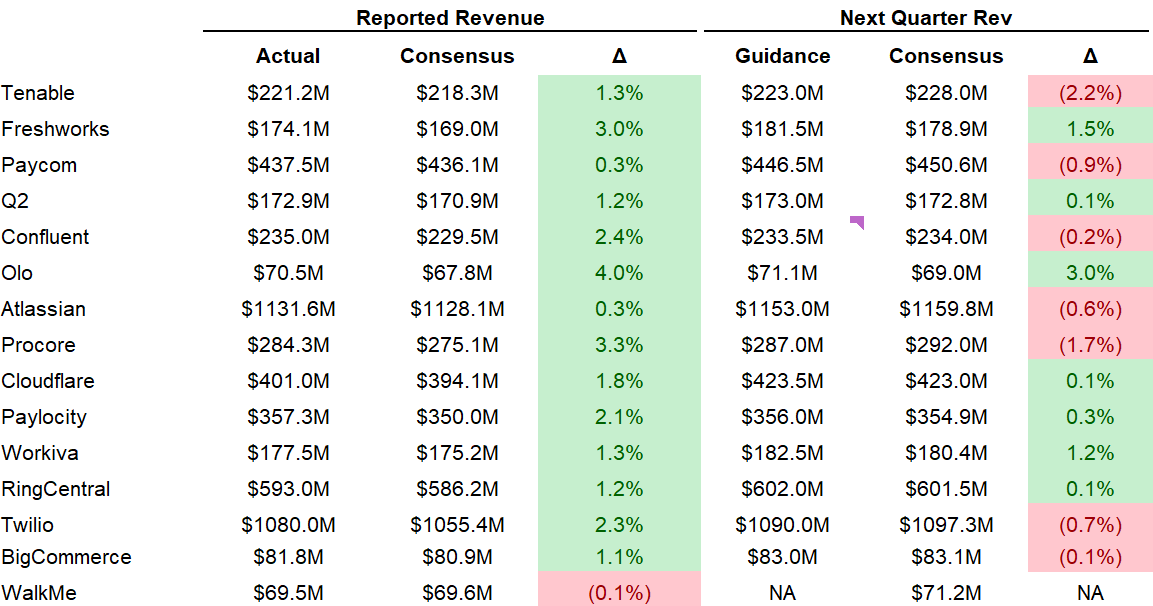Click Procore next-quarter consensus $292.0M

point(946,346)
